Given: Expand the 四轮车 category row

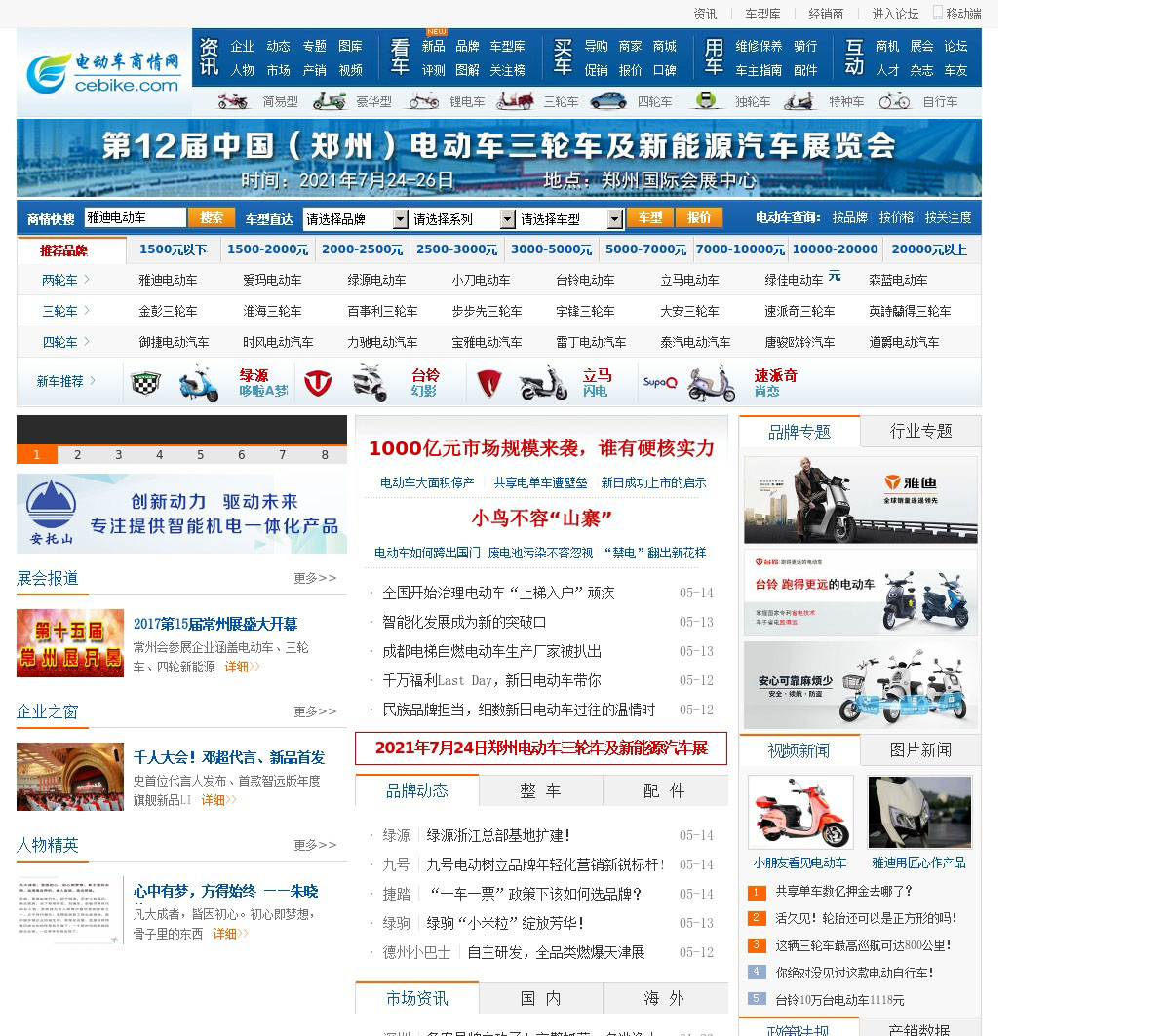Looking at the screenshot, I should coord(65,342).
